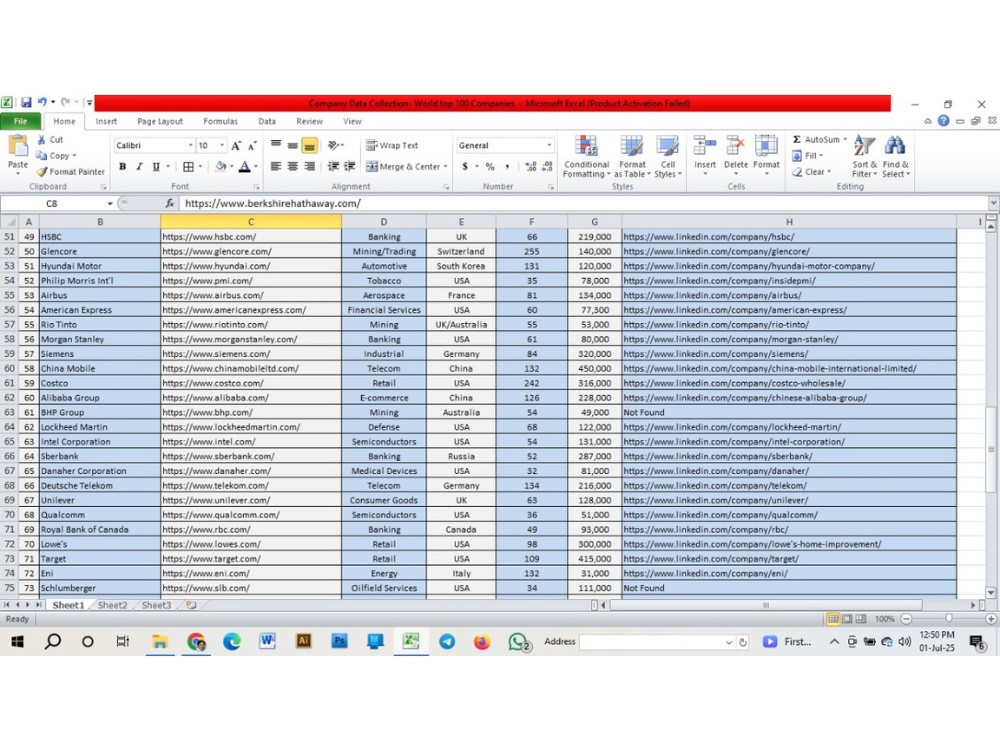
Task: Click the Increase Font Size icon
Action: [236, 145]
